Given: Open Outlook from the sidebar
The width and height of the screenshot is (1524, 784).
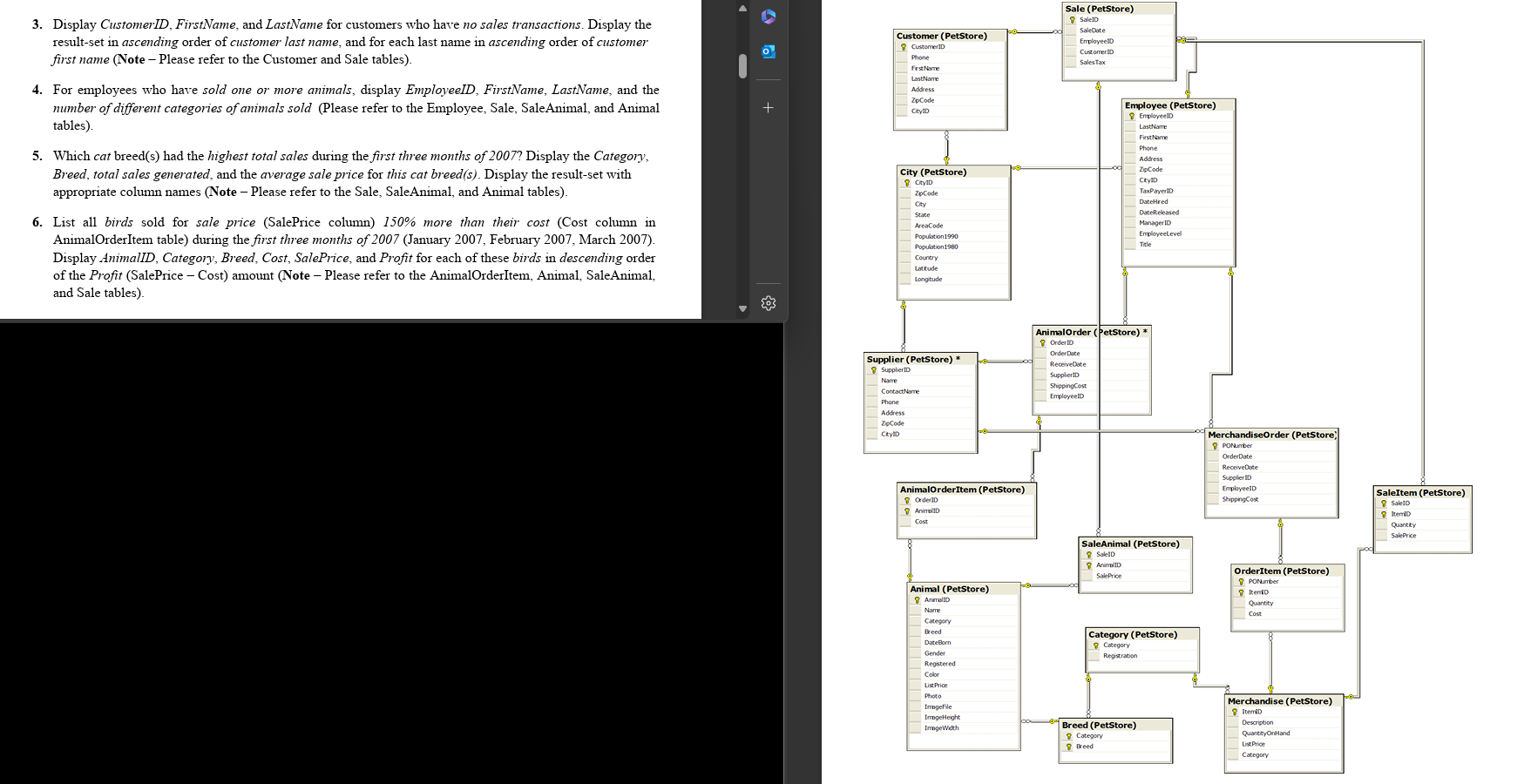Looking at the screenshot, I should (768, 52).
